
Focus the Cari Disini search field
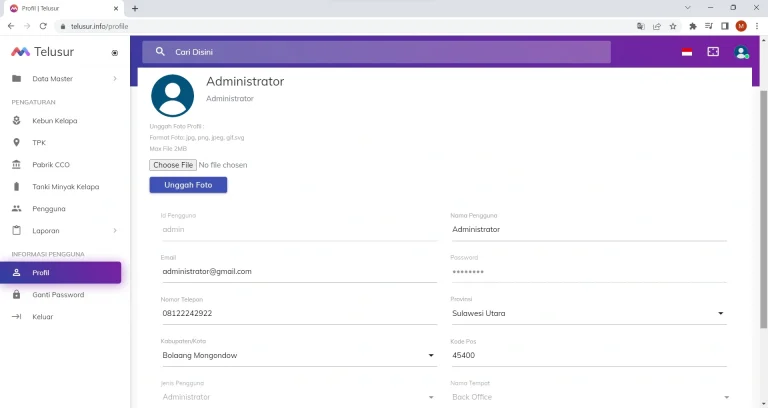tap(376, 52)
